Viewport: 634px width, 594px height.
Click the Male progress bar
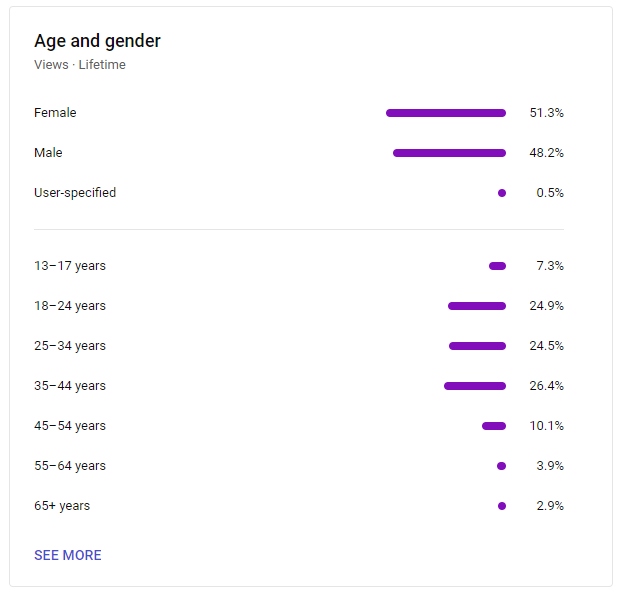pos(449,153)
